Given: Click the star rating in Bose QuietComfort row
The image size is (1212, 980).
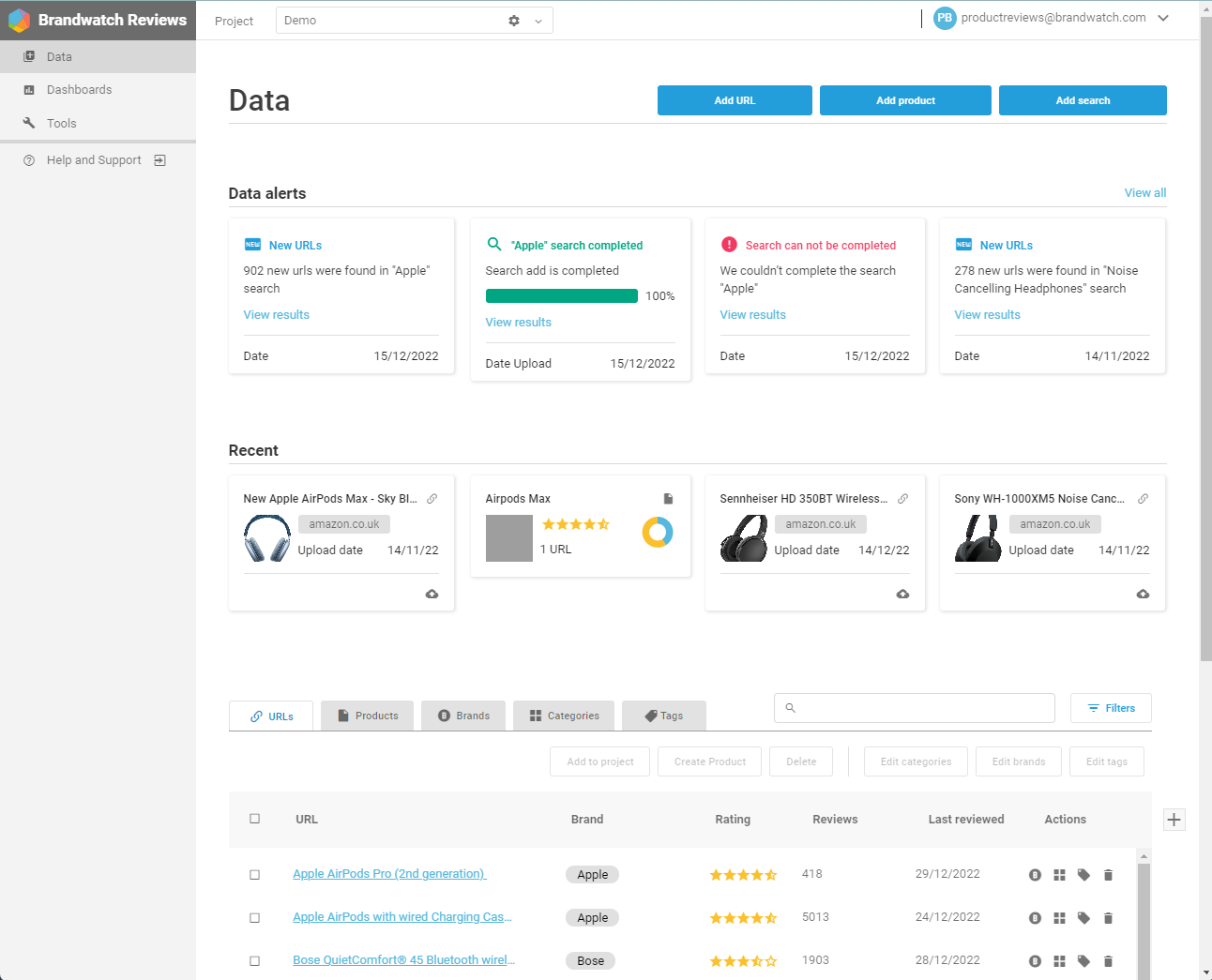Looking at the screenshot, I should tap(743, 961).
